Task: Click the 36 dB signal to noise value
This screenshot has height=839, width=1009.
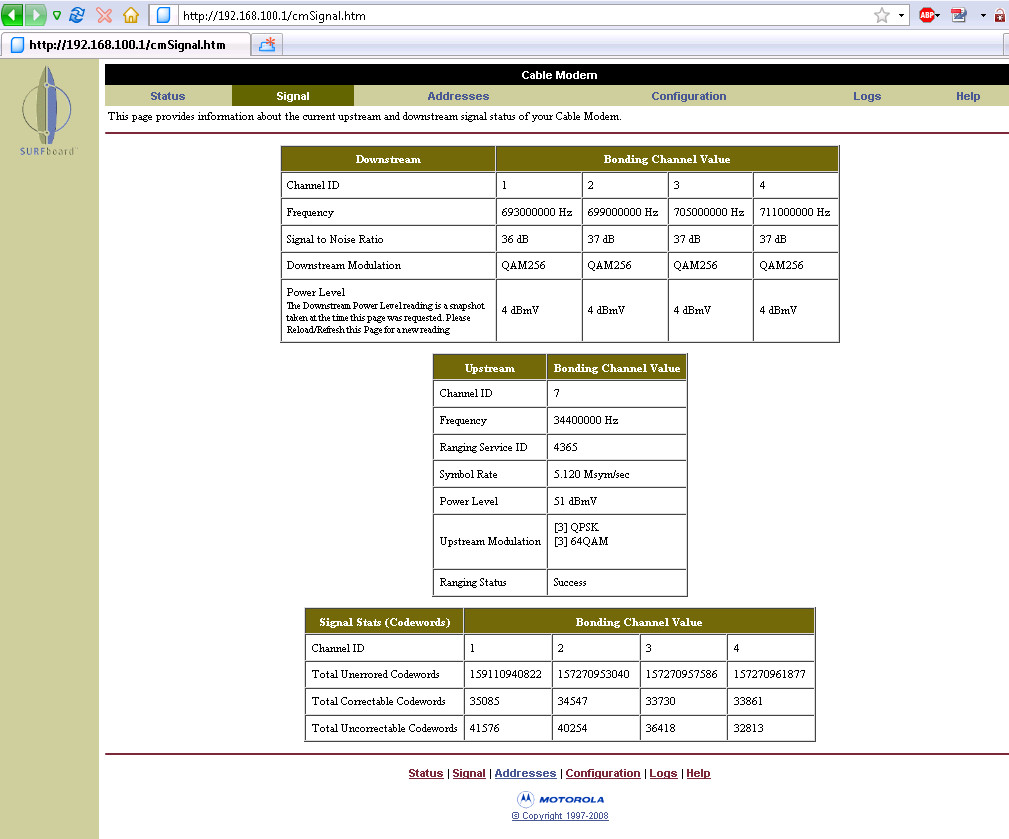Action: 515,239
